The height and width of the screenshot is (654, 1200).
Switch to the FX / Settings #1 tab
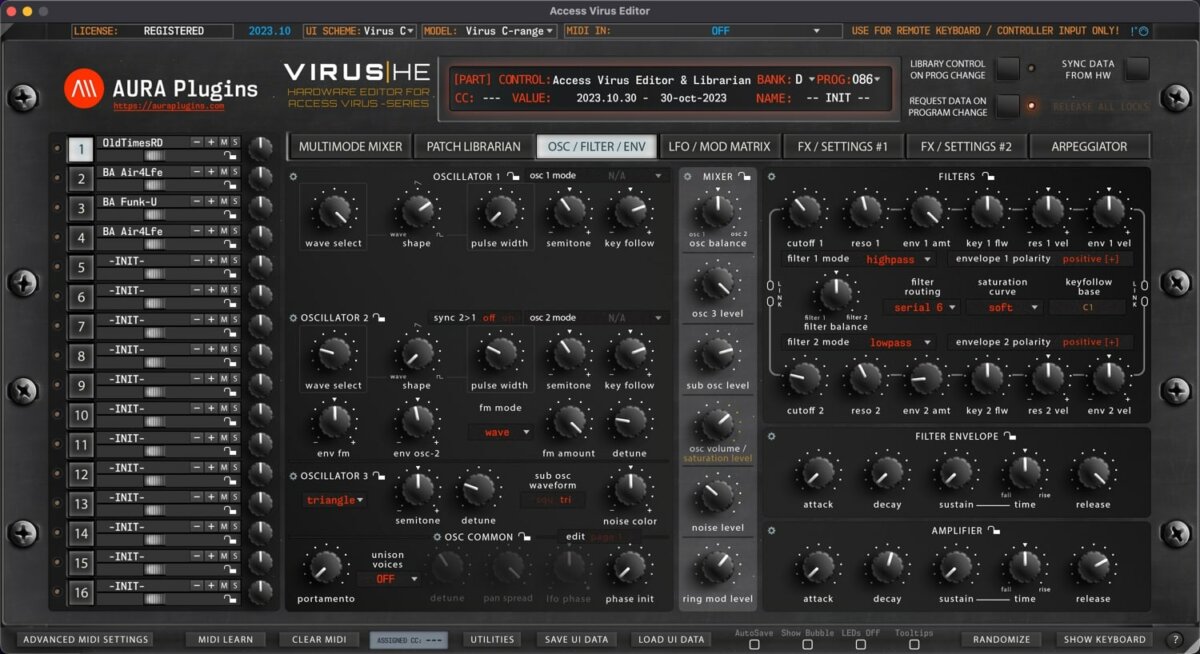(843, 147)
